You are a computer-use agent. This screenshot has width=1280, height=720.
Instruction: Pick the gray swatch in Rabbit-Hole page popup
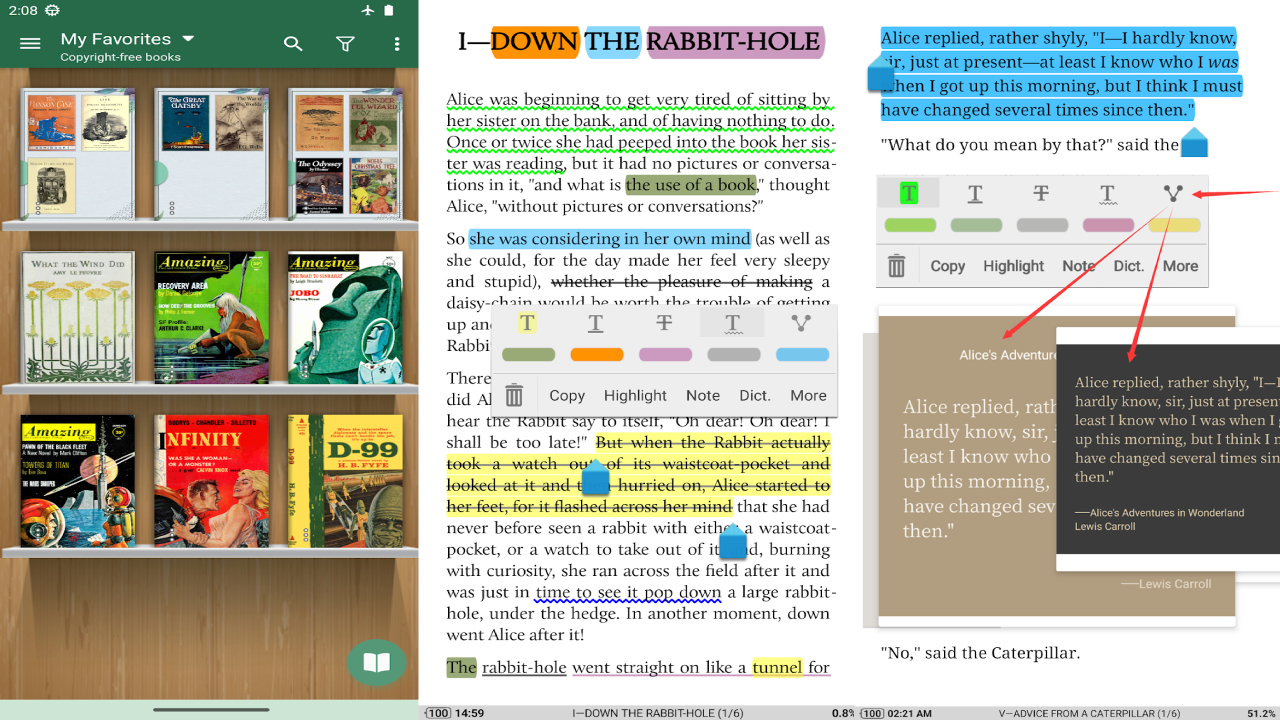734,354
